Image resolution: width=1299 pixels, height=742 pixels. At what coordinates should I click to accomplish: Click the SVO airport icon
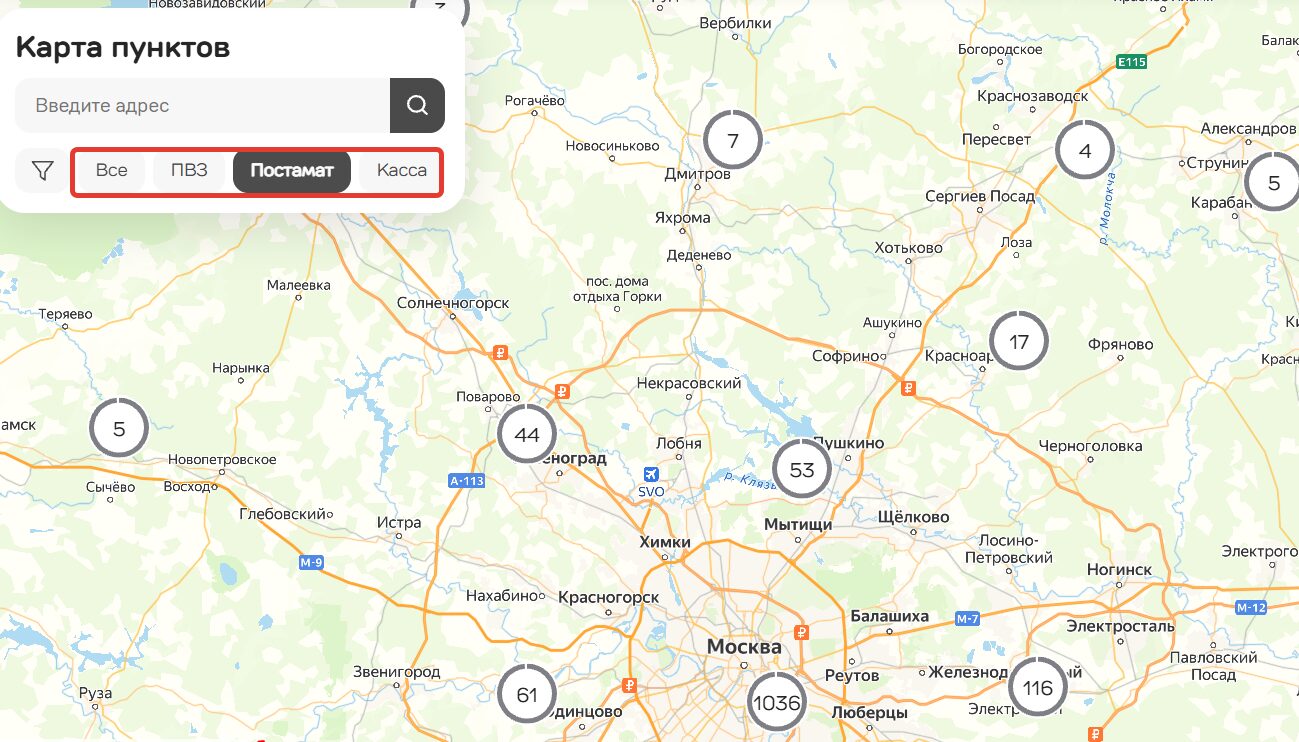(x=651, y=474)
